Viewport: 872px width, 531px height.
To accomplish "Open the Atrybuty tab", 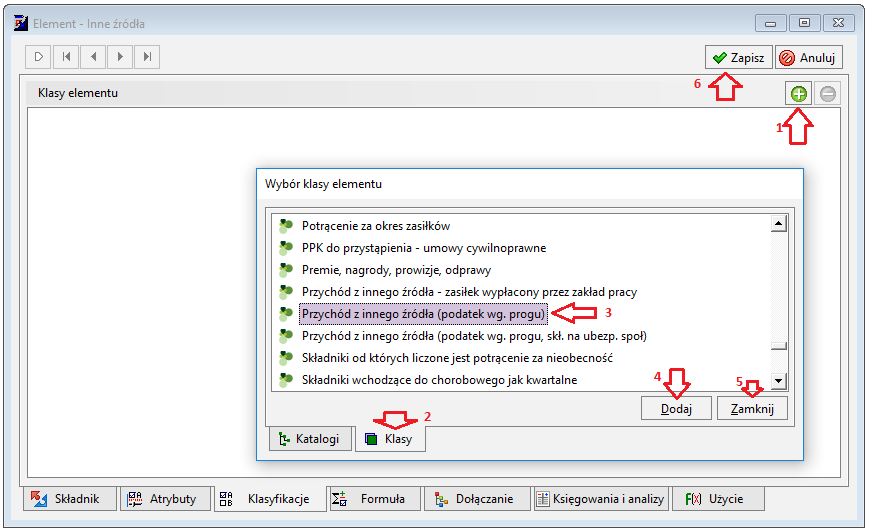I will [x=165, y=499].
